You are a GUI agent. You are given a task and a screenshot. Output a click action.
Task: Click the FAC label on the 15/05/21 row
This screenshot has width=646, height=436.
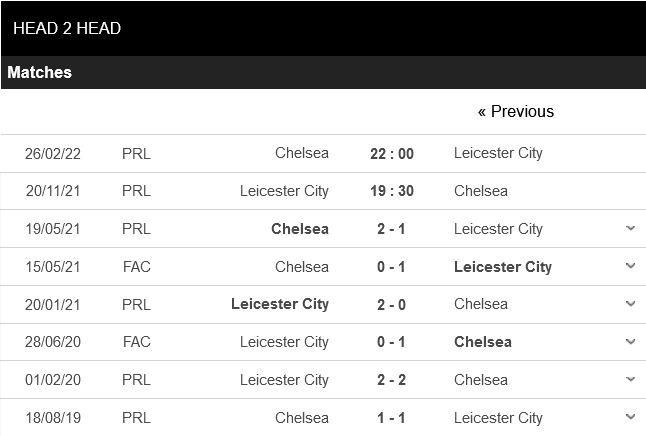coord(136,267)
